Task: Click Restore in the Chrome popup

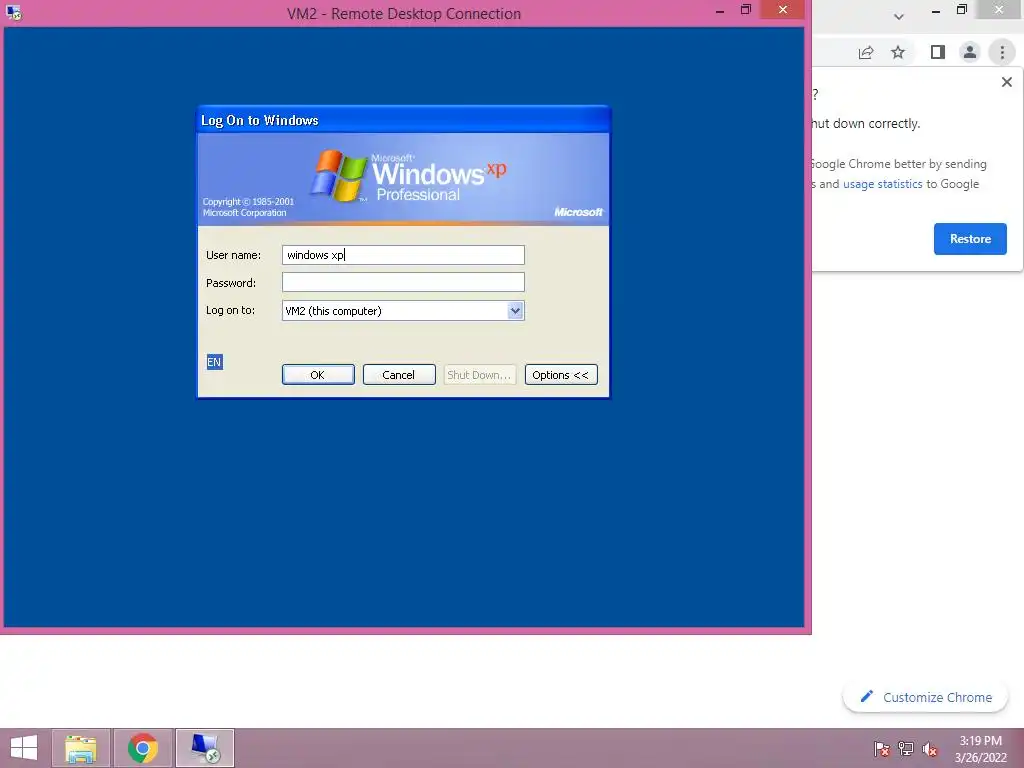Action: (970, 239)
